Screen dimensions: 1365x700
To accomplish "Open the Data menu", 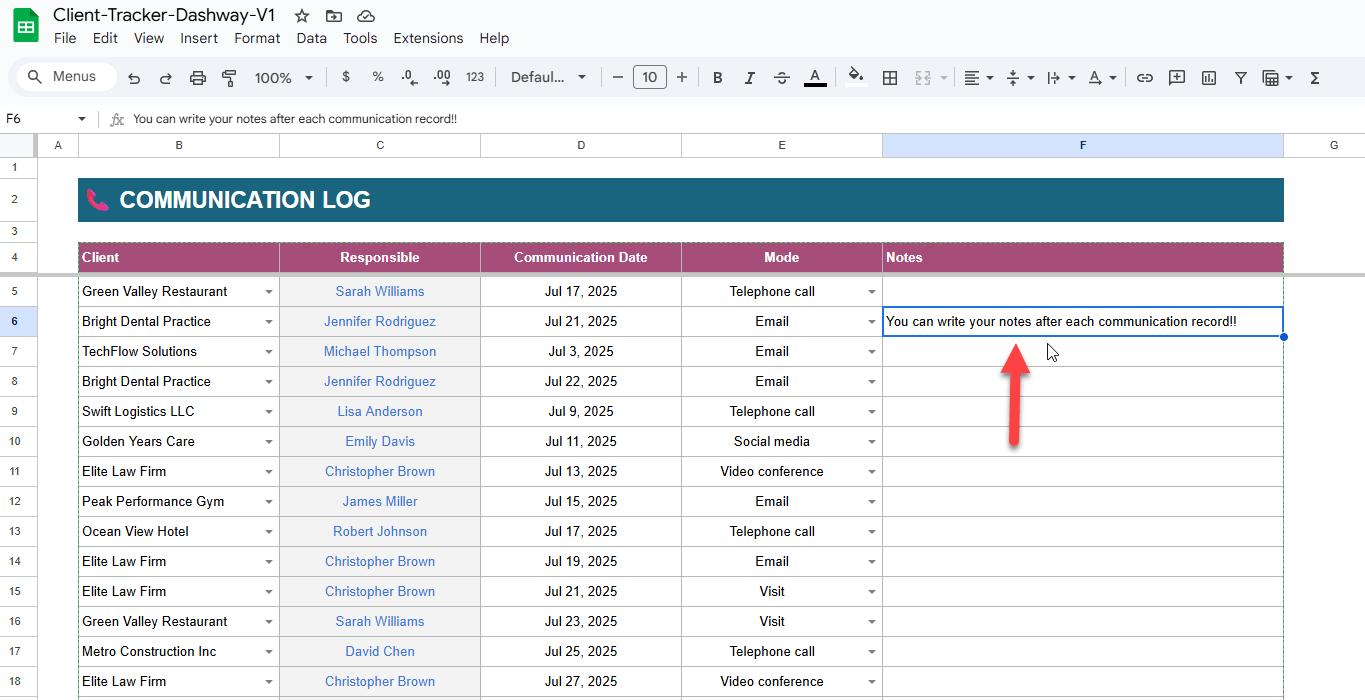I will pyautogui.click(x=311, y=38).
